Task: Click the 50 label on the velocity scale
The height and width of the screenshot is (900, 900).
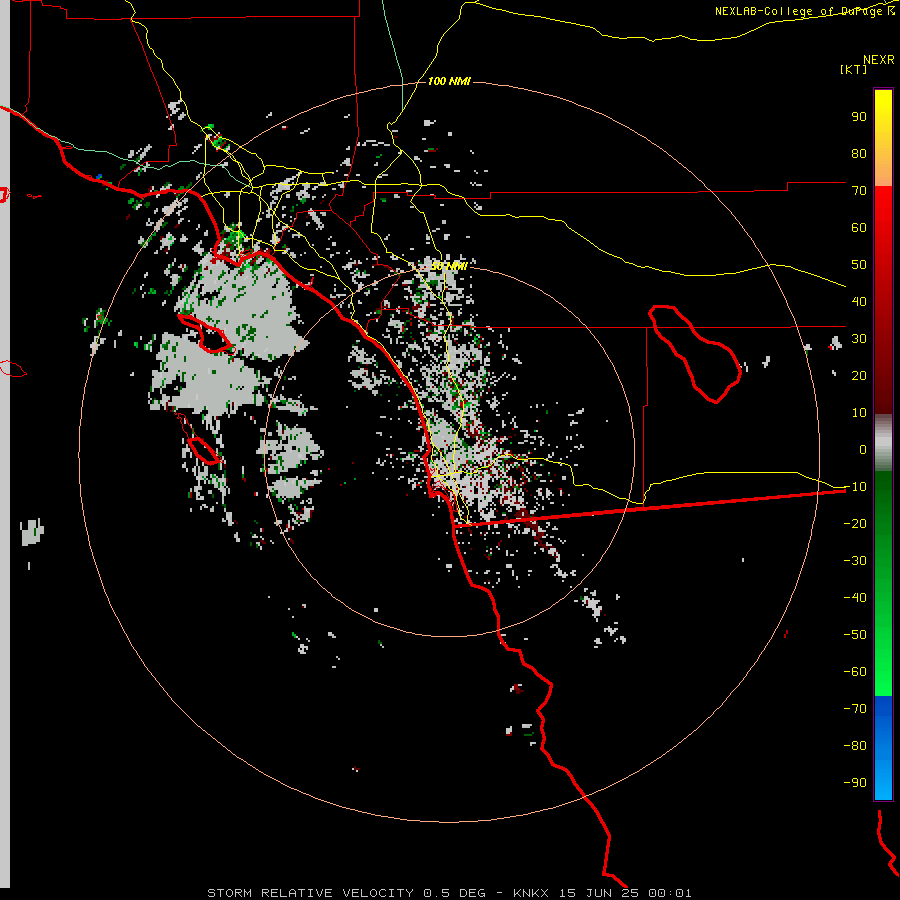Action: click(859, 265)
